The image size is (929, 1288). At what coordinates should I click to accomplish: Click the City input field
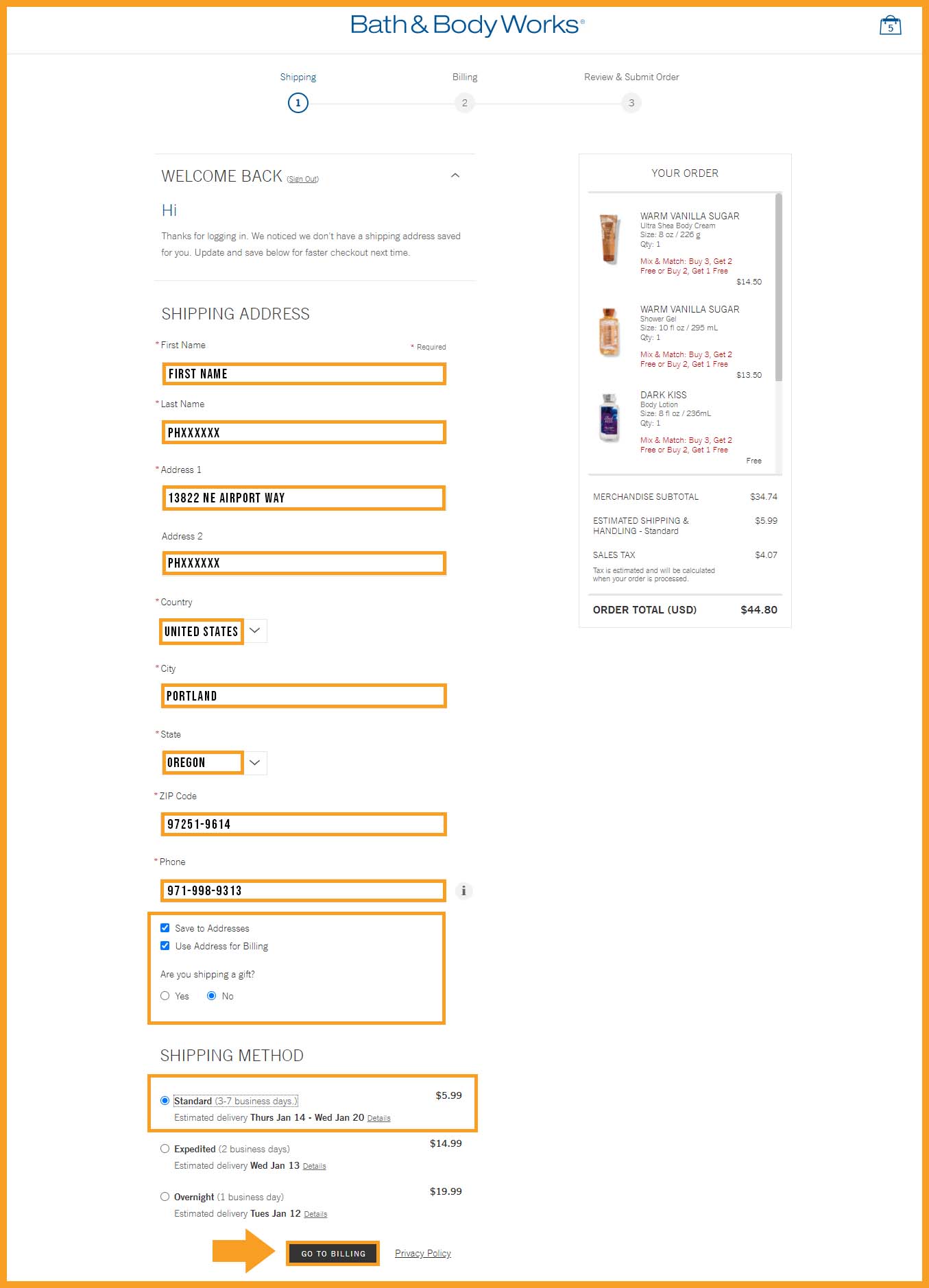[304, 696]
